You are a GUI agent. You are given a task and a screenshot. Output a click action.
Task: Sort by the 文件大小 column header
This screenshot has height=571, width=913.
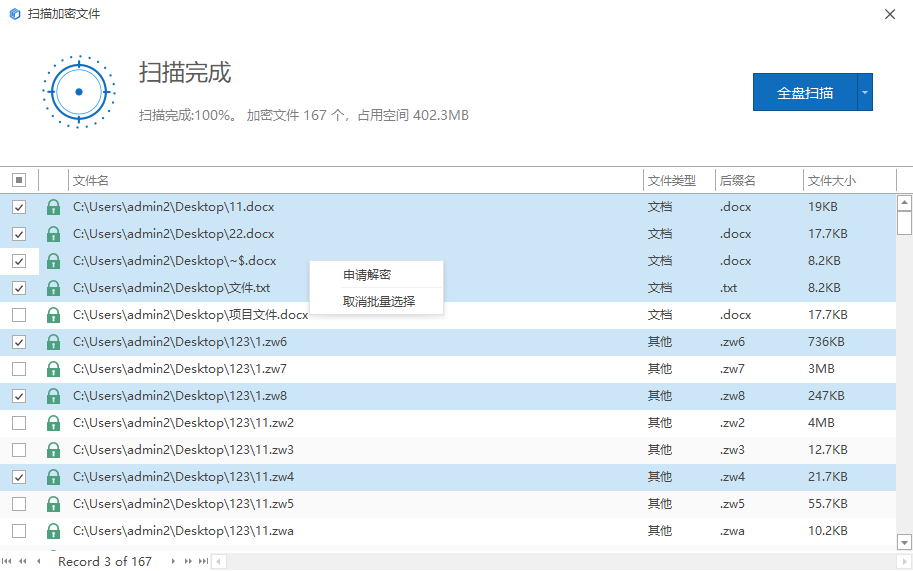pos(850,180)
